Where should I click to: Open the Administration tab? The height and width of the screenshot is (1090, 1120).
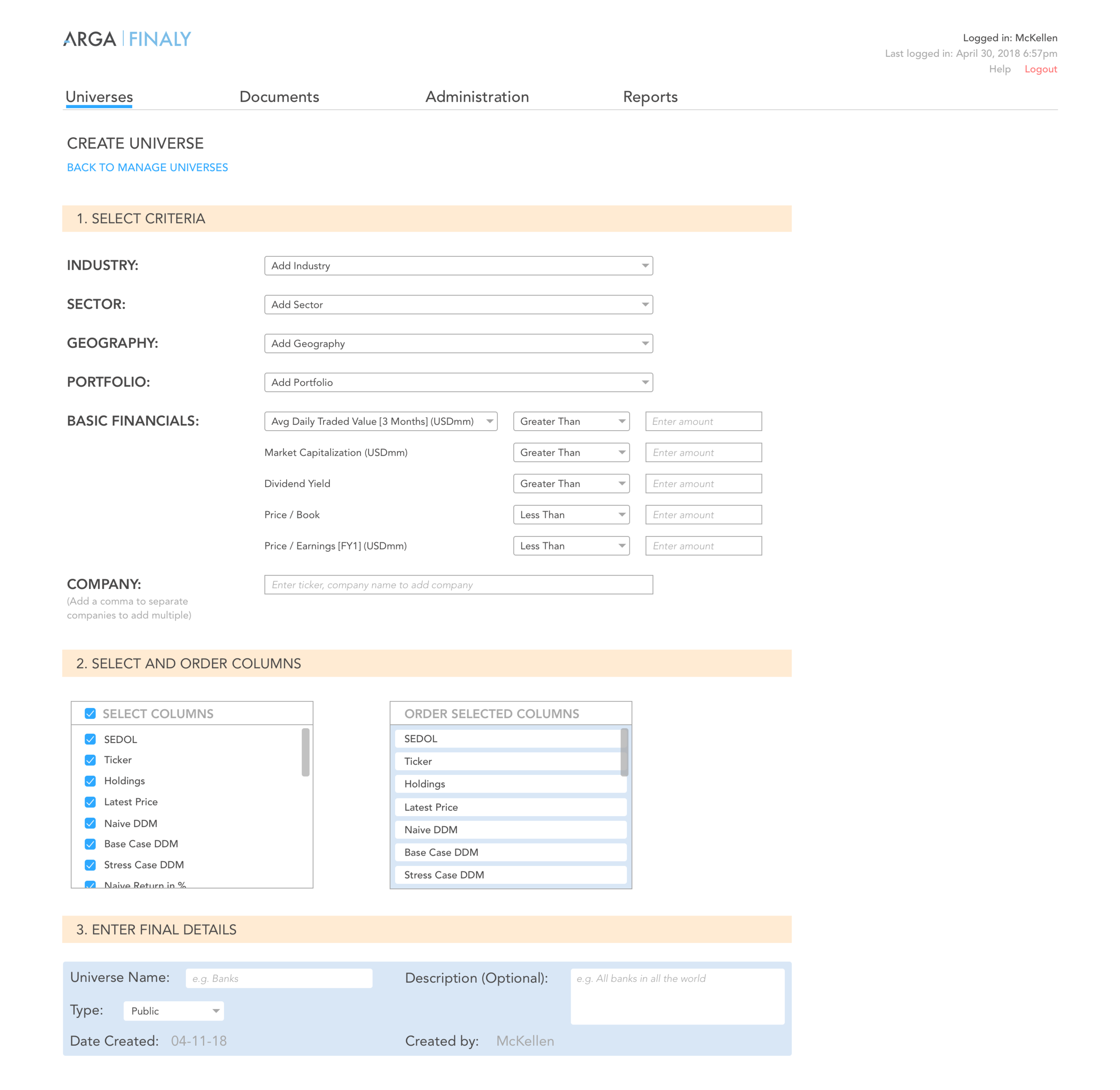pyautogui.click(x=477, y=97)
